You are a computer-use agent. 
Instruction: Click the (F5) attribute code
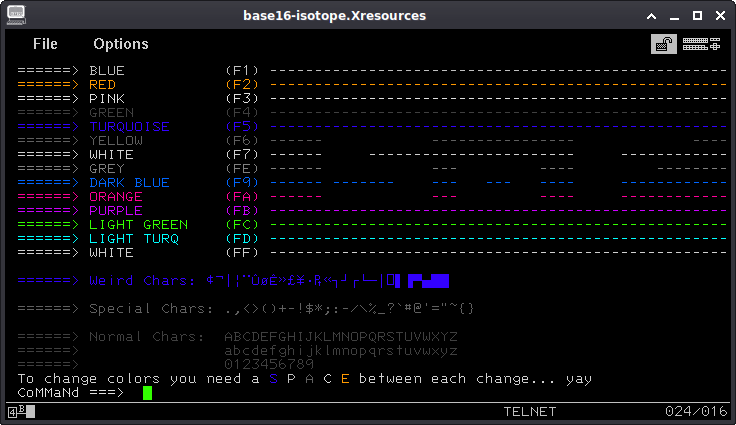[x=242, y=126]
